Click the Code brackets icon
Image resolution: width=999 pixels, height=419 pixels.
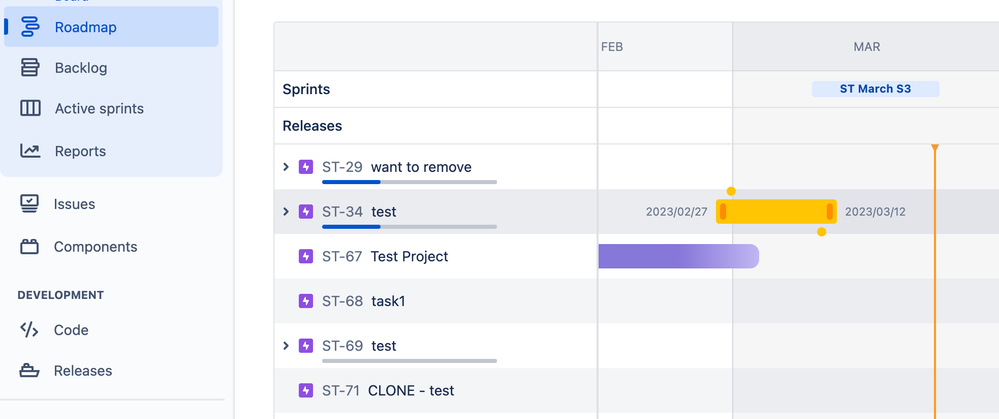tap(30, 330)
